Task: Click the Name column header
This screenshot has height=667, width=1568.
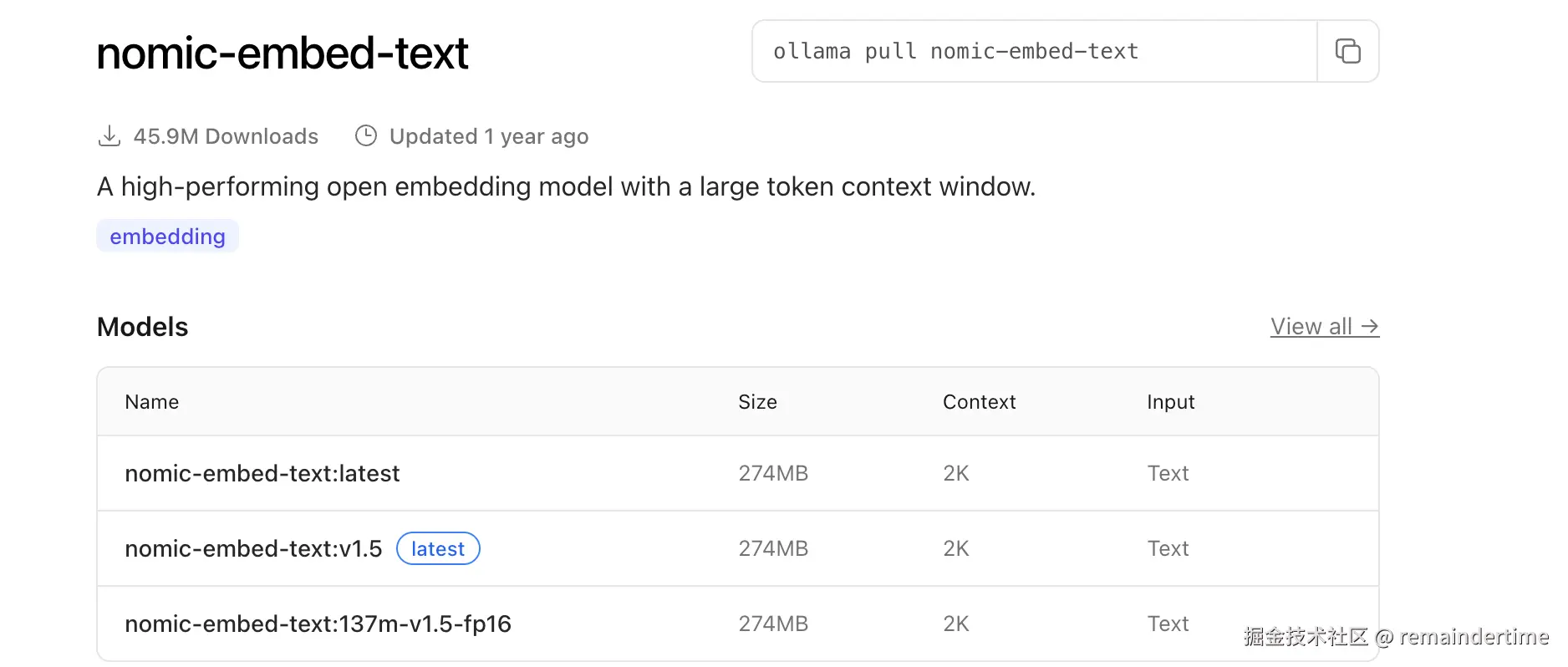Action: click(x=151, y=402)
